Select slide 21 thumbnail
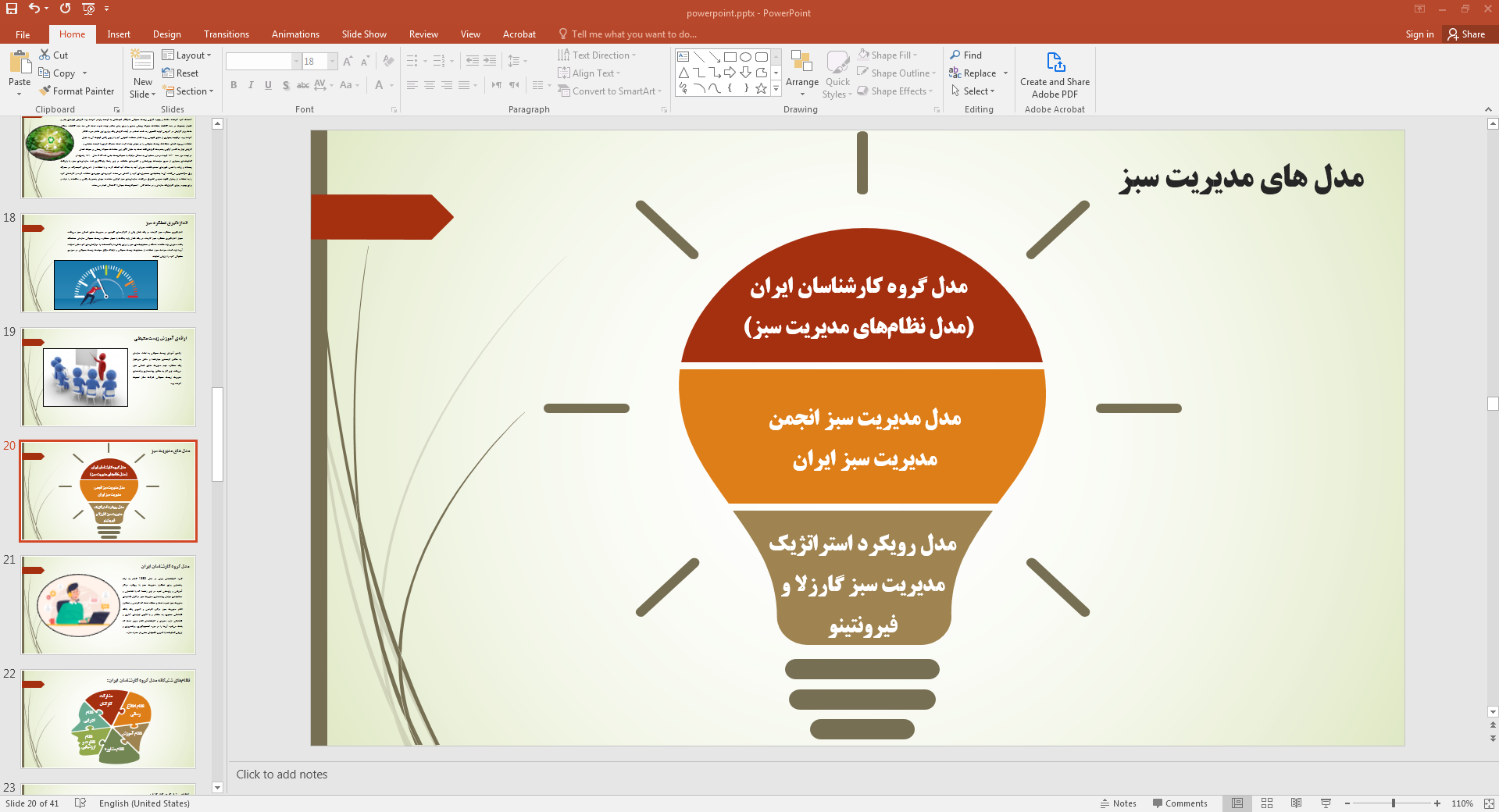The height and width of the screenshot is (812, 1499). 109,605
